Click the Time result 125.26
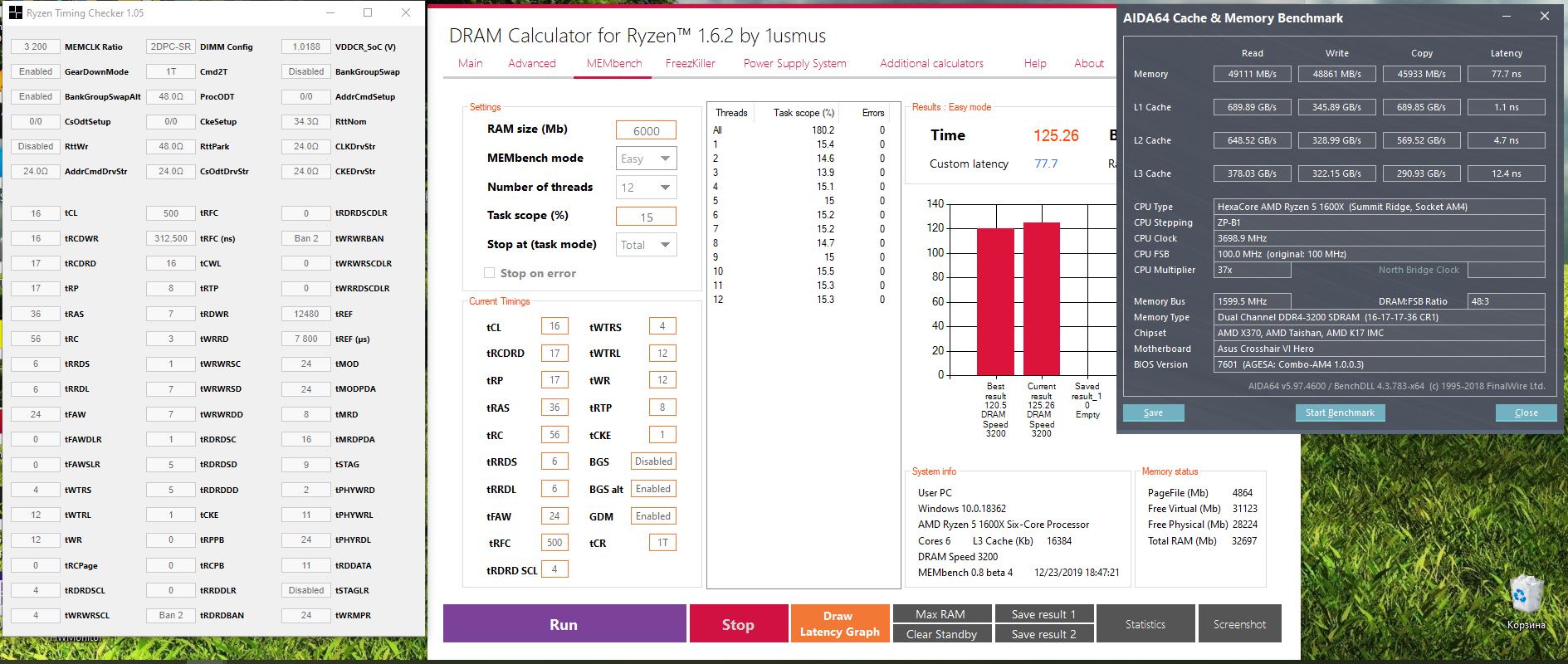This screenshot has width=1568, height=664. click(1056, 135)
